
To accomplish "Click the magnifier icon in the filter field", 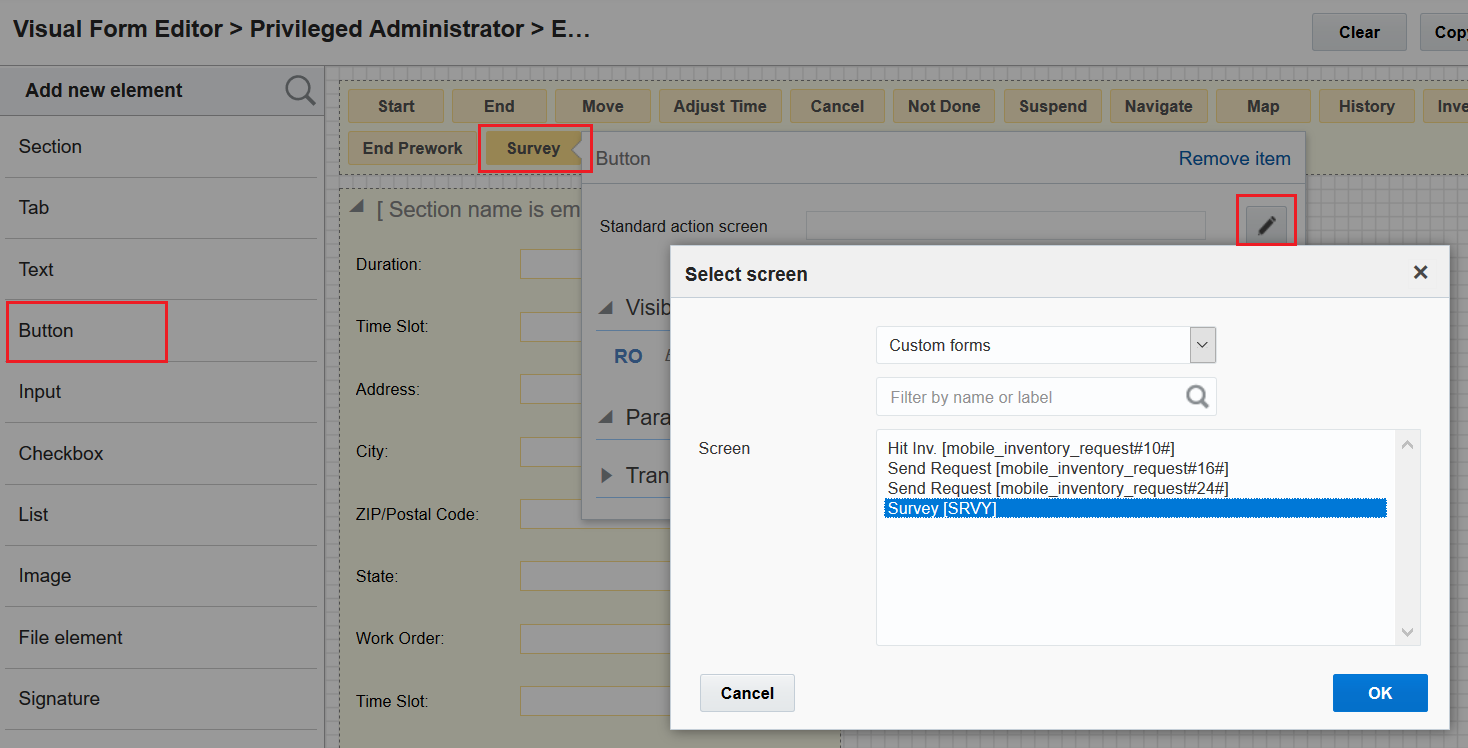I will click(1197, 397).
